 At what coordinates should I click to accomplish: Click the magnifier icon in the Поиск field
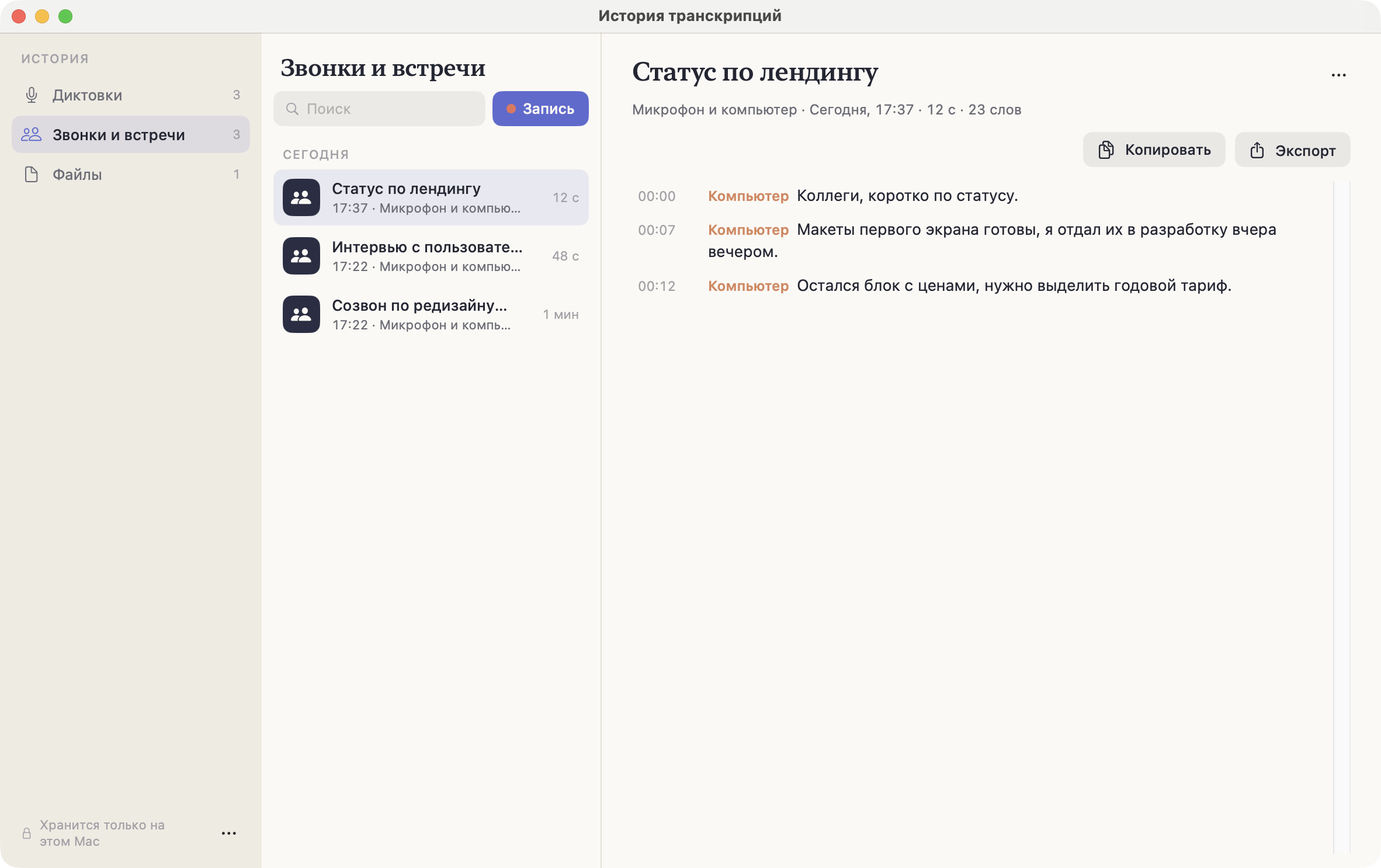click(292, 109)
